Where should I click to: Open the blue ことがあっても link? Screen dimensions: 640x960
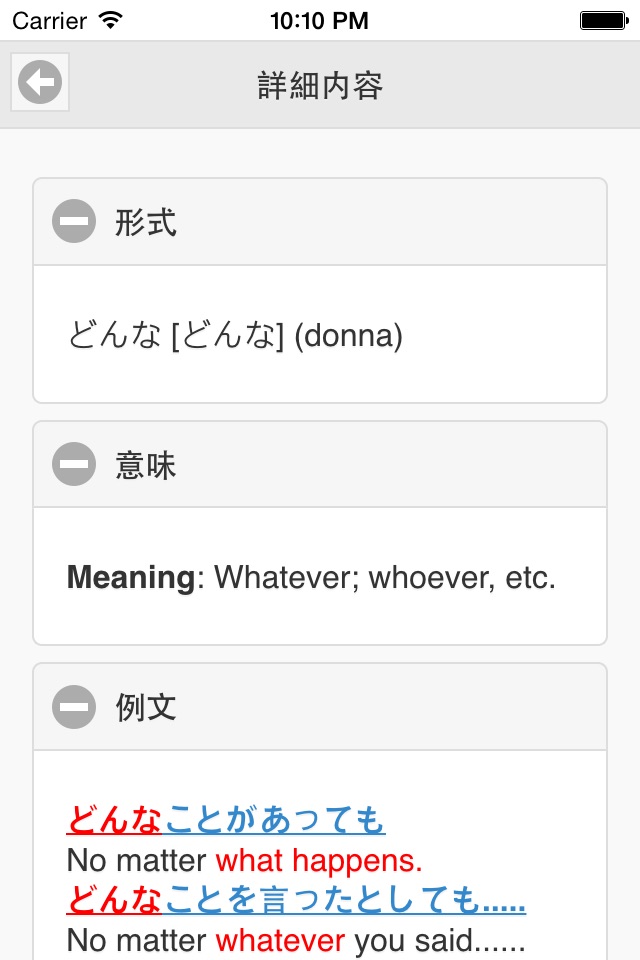pos(274,821)
